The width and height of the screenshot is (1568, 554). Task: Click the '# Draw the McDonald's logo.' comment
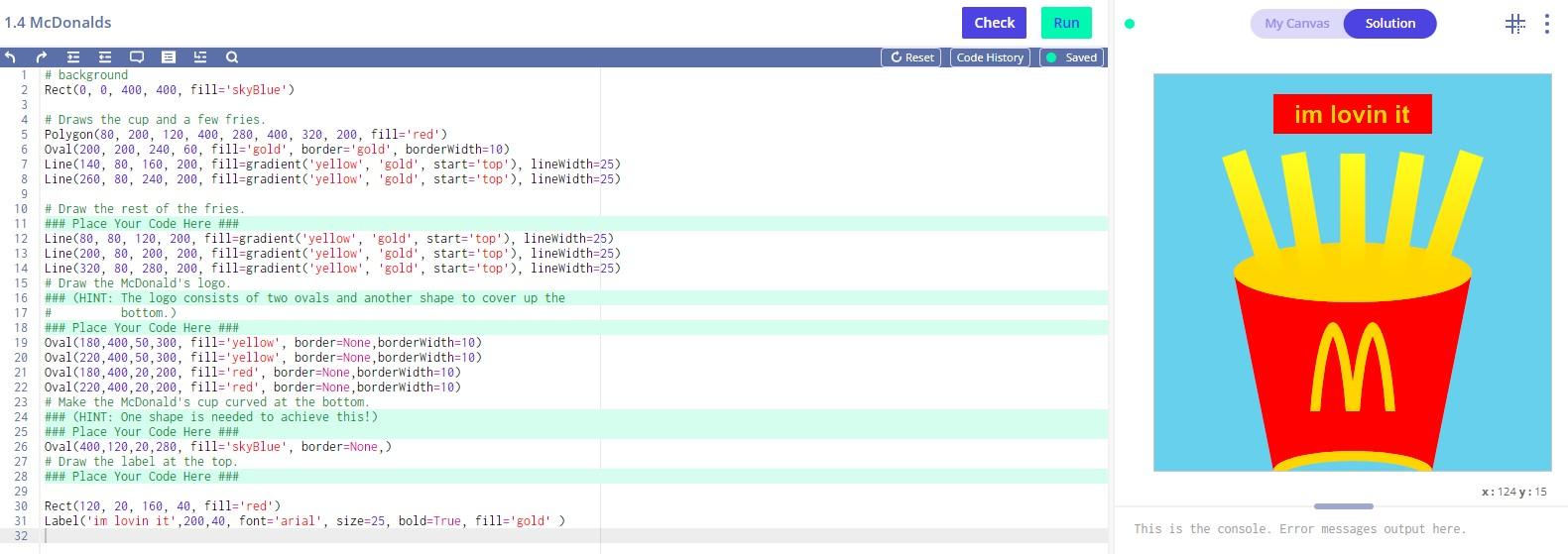pyautogui.click(x=137, y=283)
